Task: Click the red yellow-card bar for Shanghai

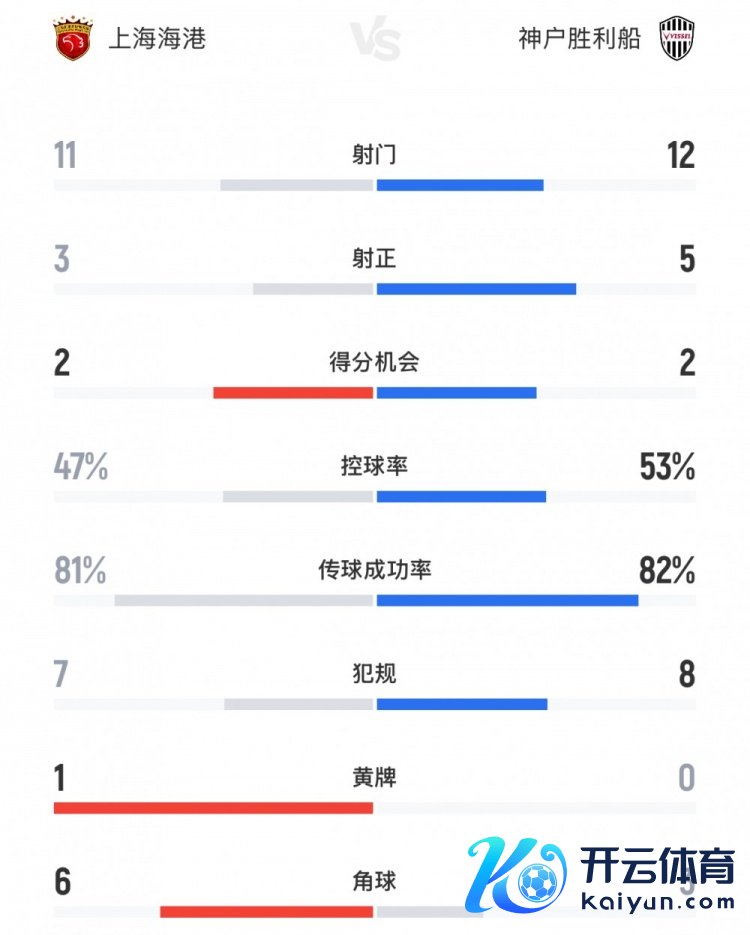Action: [x=213, y=808]
